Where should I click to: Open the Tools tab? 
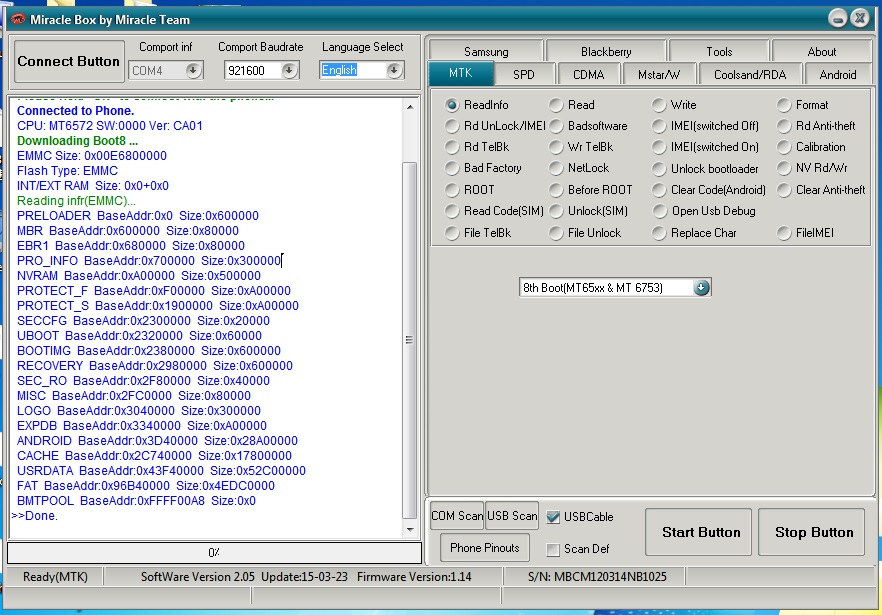(719, 52)
